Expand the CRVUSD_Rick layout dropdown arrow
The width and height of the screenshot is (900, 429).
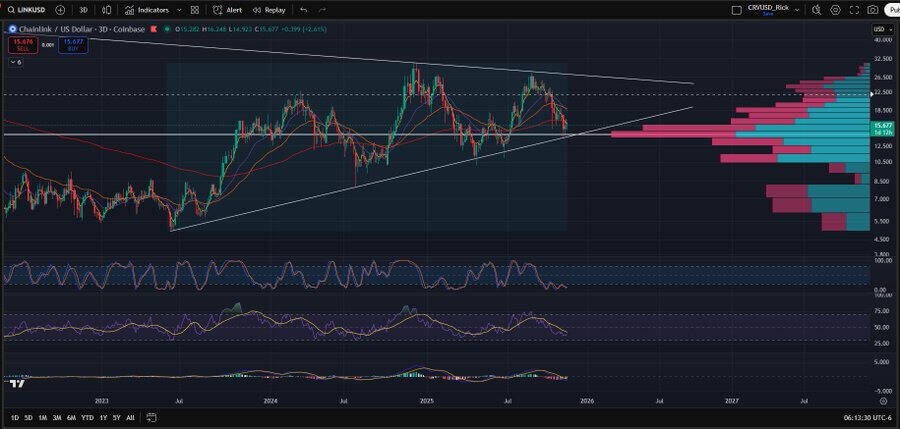(797, 9)
